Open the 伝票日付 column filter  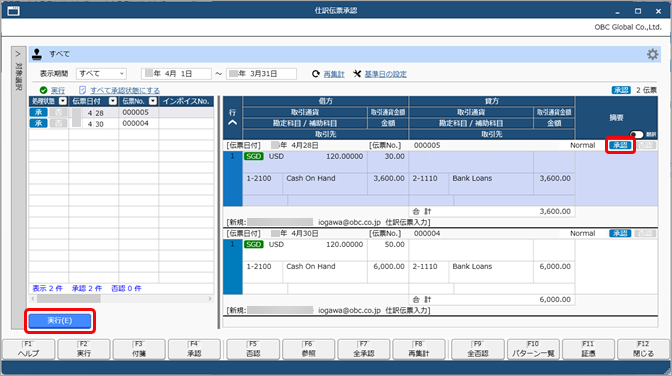[113, 101]
